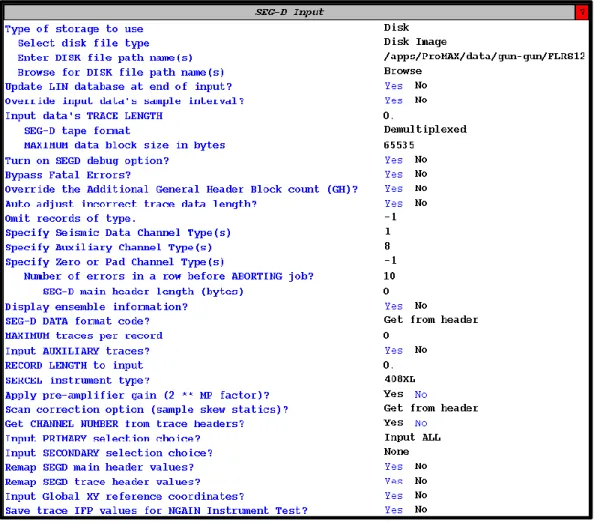Edit the DISK file path name field

coord(484,57)
